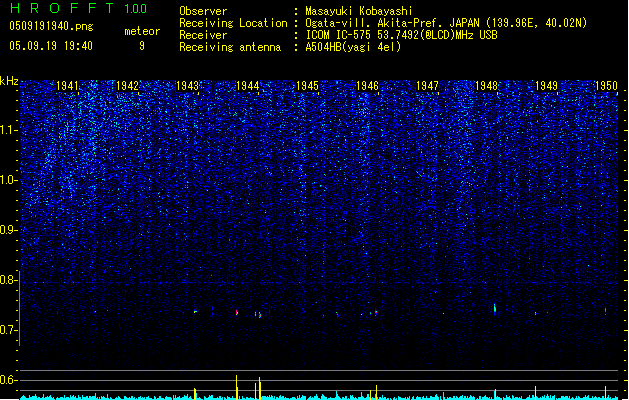Click the 1.1 kHz frequency label
Viewport: 629px width, 400px height.
click(8, 130)
